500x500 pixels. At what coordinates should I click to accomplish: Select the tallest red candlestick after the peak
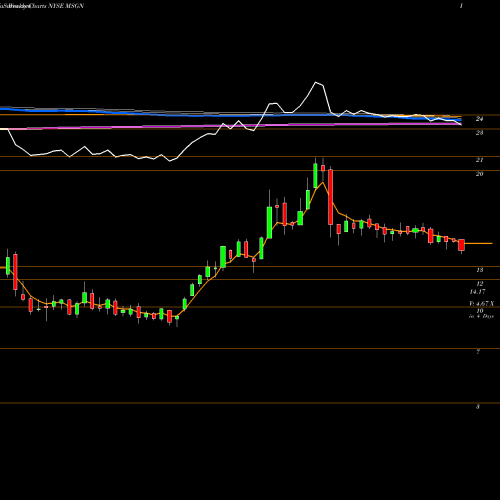coord(331,197)
